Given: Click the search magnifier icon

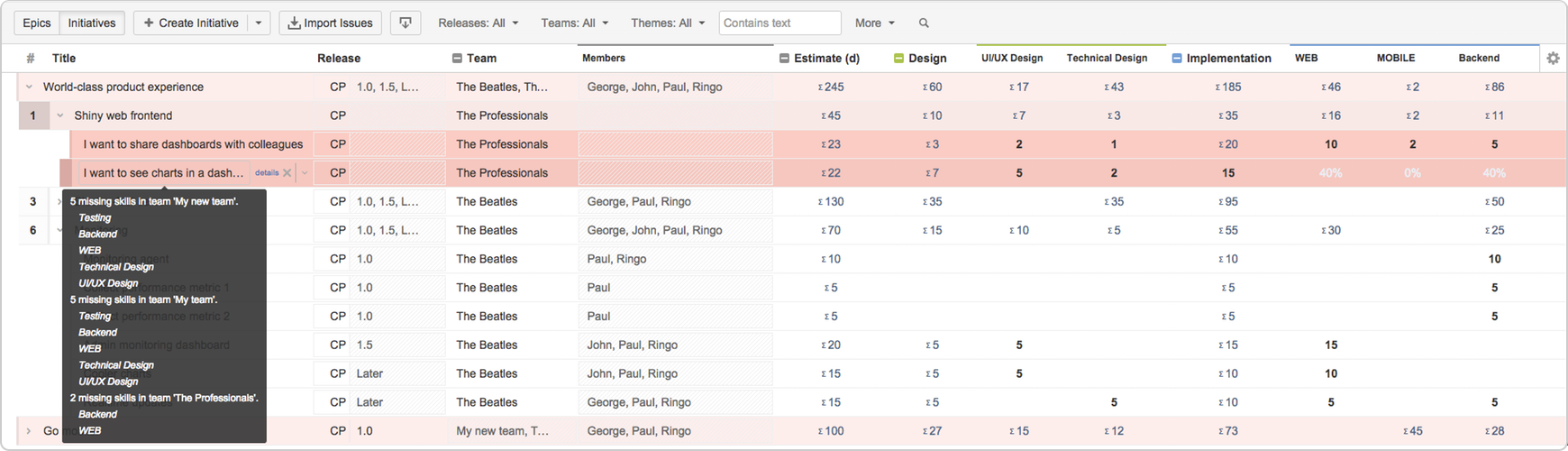Looking at the screenshot, I should (x=924, y=23).
